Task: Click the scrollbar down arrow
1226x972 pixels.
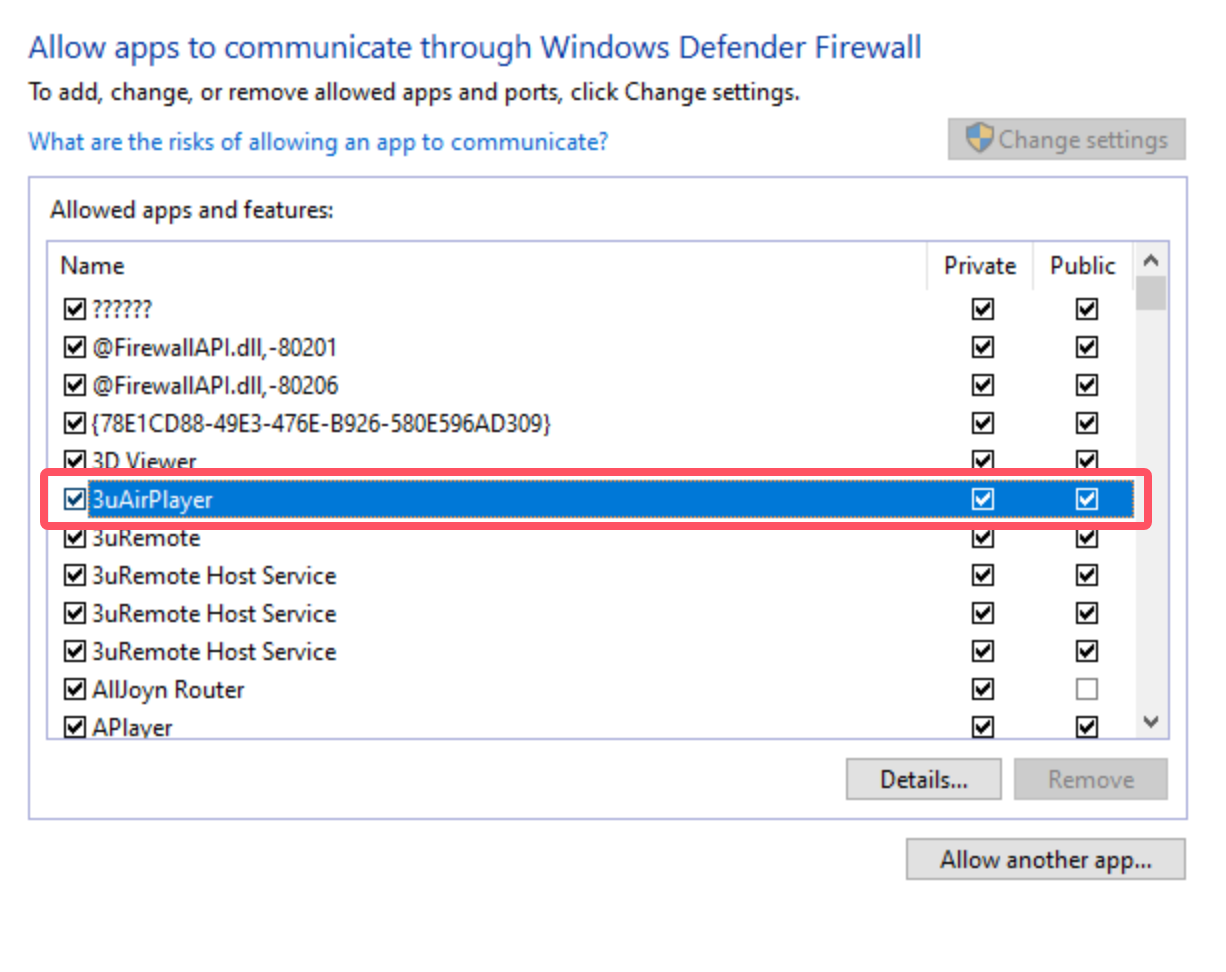Action: coord(1152,721)
